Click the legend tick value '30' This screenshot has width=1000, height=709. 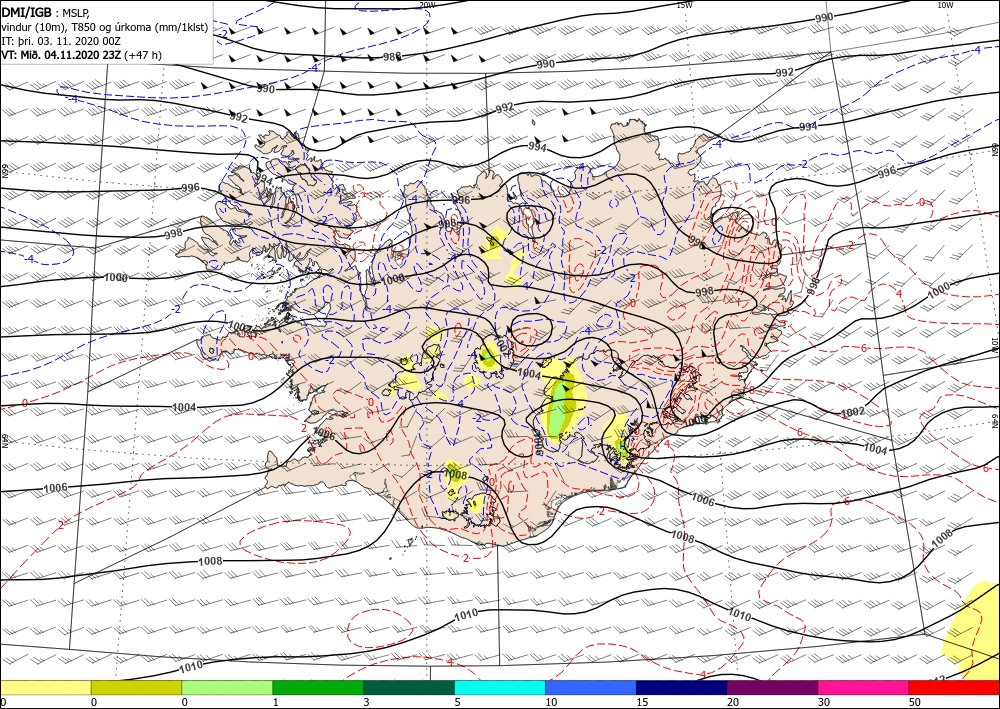pos(824,702)
